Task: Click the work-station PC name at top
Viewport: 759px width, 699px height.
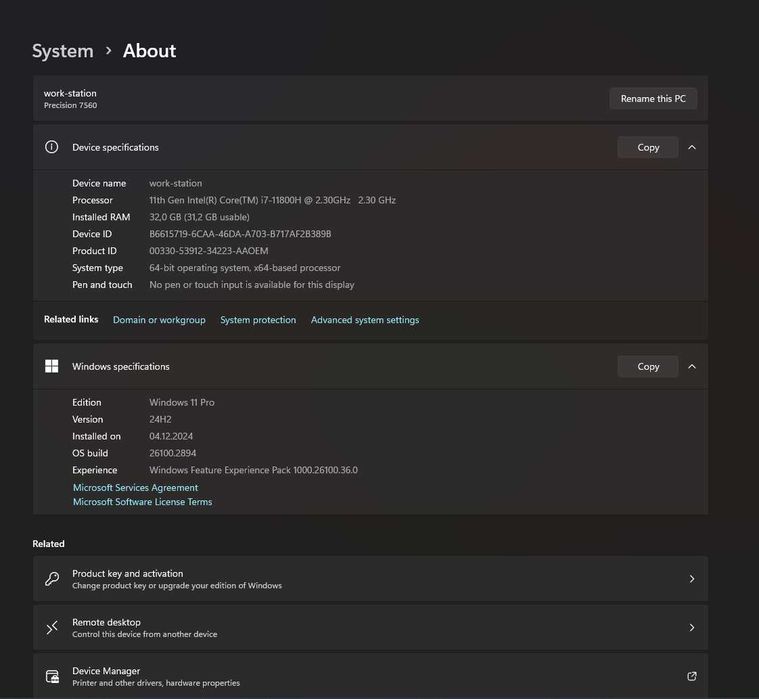Action: (x=70, y=93)
